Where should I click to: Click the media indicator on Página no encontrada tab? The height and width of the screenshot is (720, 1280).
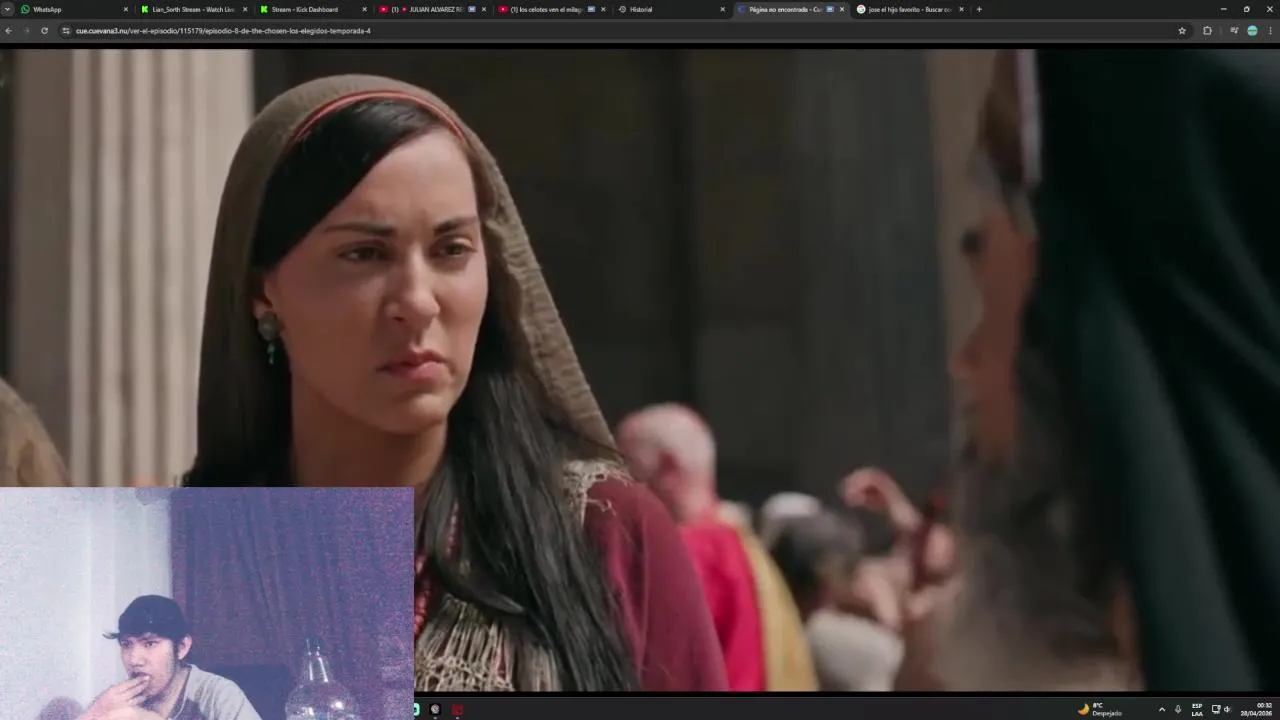pos(830,9)
